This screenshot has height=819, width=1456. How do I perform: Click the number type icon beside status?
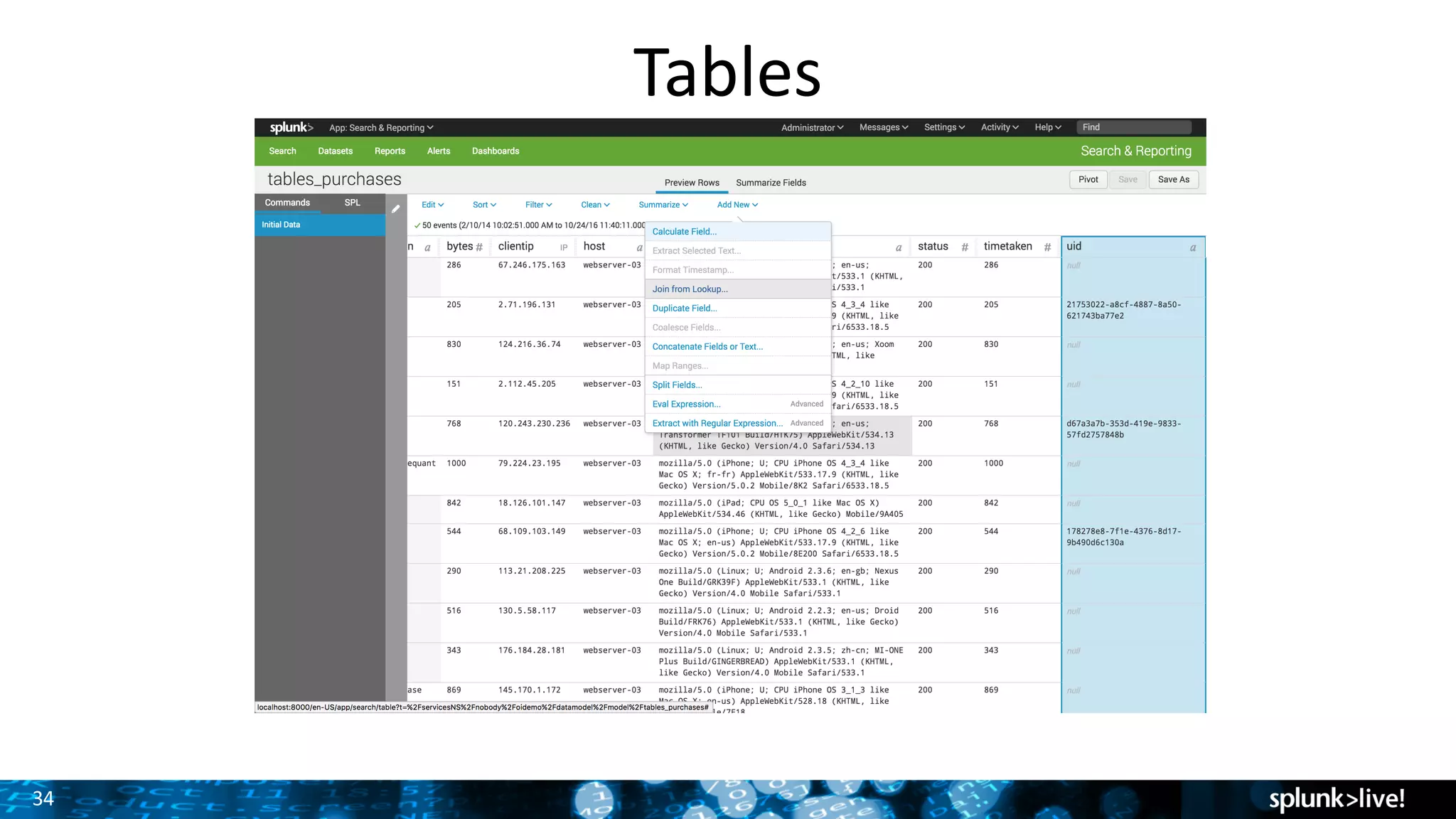[965, 247]
